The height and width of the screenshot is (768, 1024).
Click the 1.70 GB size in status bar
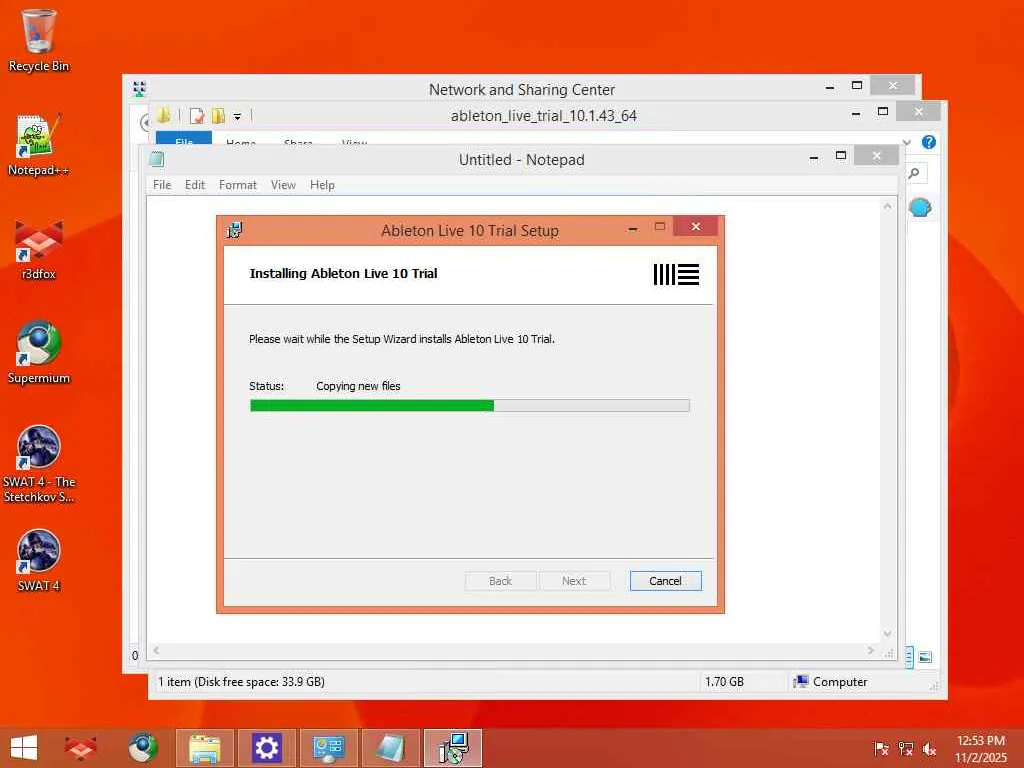[724, 682]
